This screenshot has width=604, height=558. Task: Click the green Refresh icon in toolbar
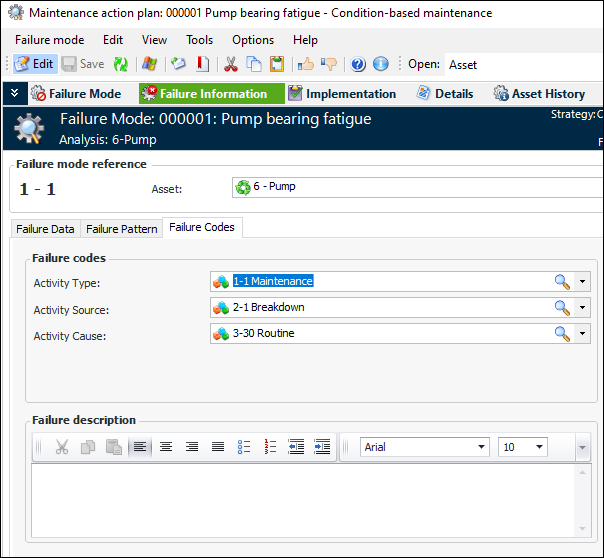[x=120, y=64]
